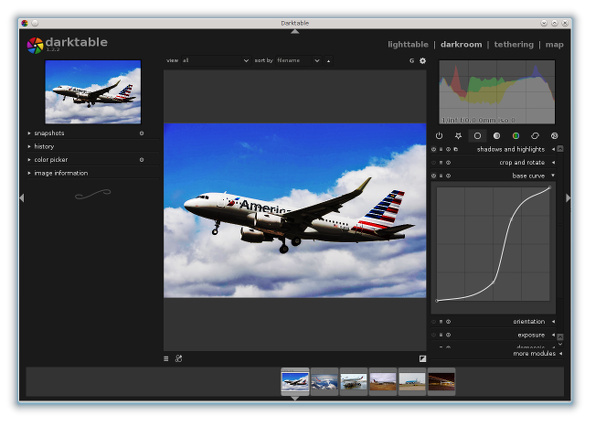Toggle image grouping G icon
This screenshot has height=421, width=590.
(412, 61)
